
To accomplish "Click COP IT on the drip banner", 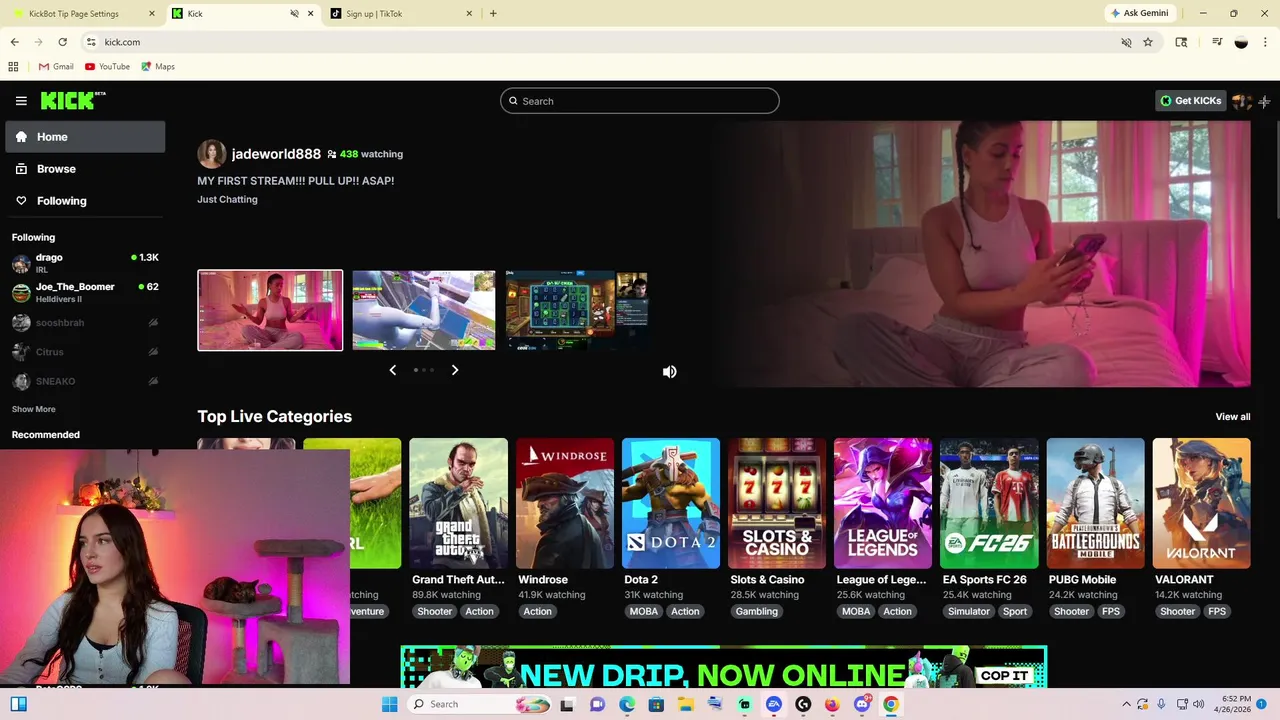I will tap(1004, 675).
